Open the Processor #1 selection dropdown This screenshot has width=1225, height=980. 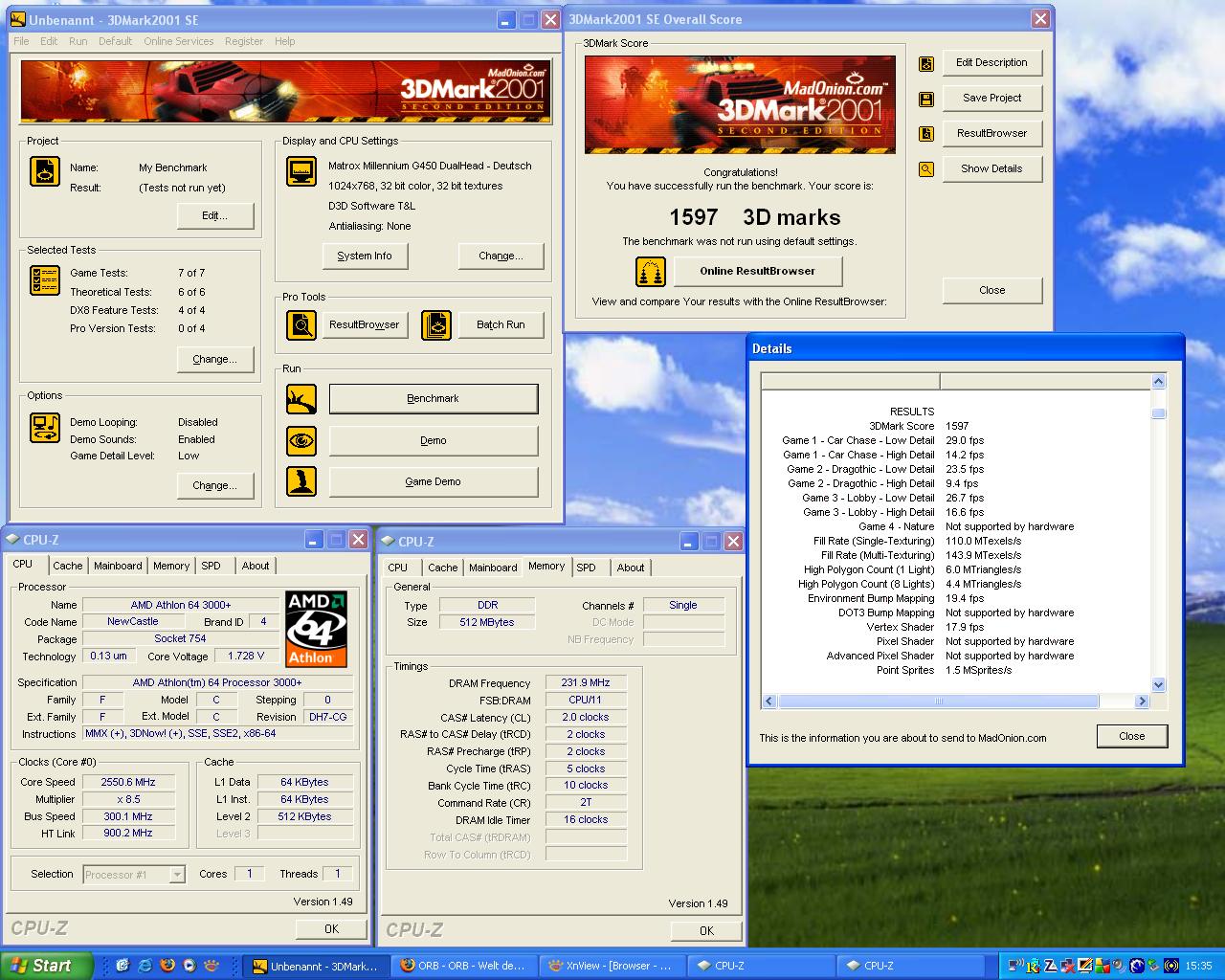[x=177, y=874]
